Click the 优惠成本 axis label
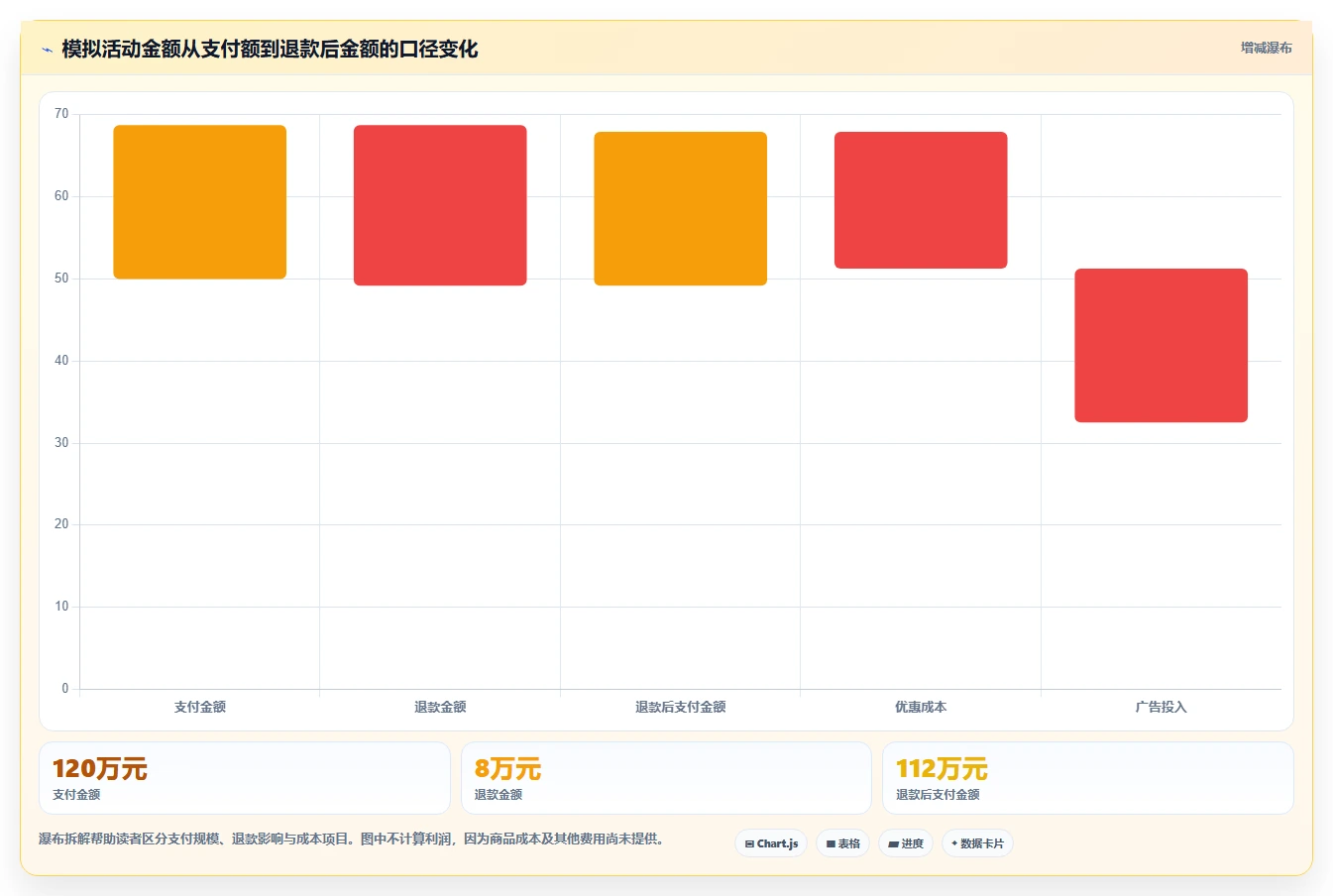 pyautogui.click(x=921, y=707)
